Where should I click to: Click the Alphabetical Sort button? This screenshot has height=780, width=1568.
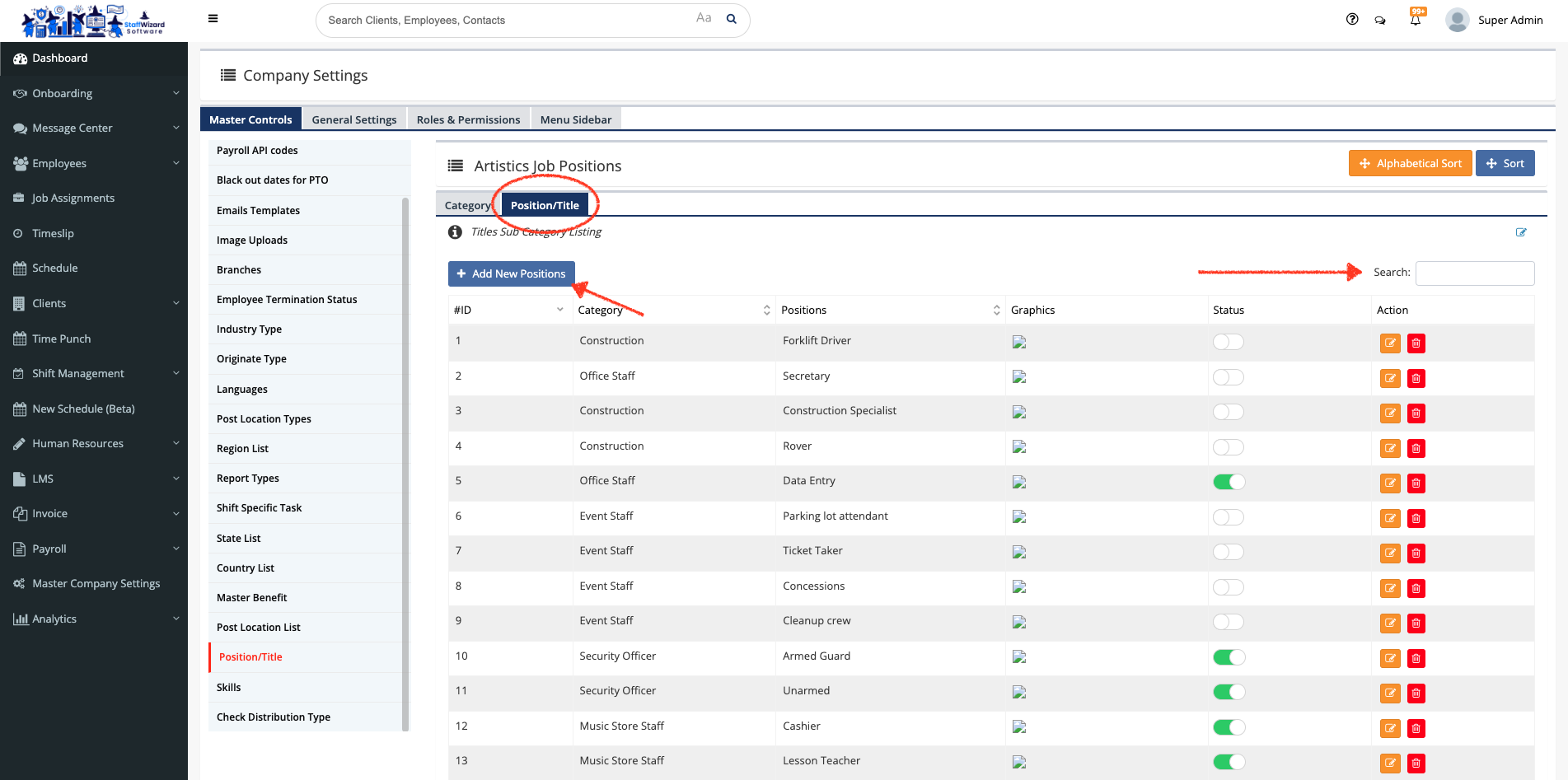click(x=1410, y=163)
